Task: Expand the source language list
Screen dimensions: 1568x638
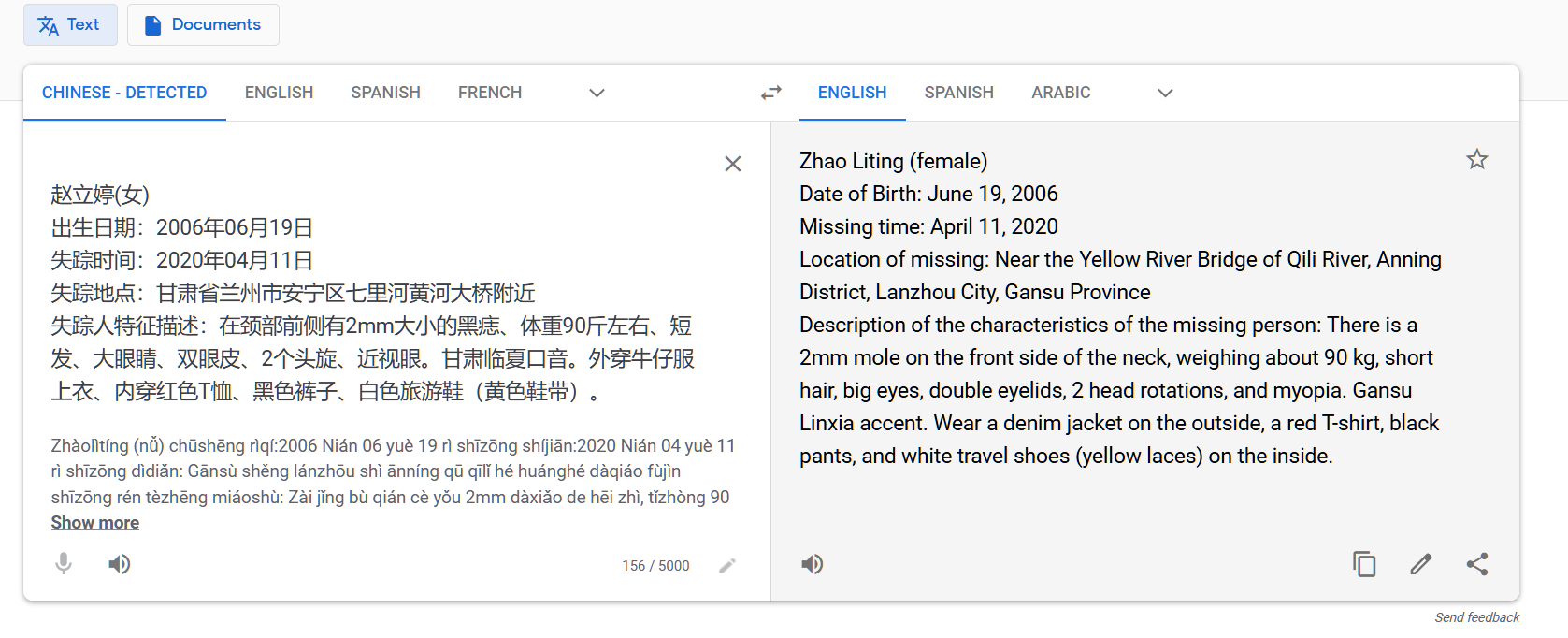Action: tap(597, 93)
